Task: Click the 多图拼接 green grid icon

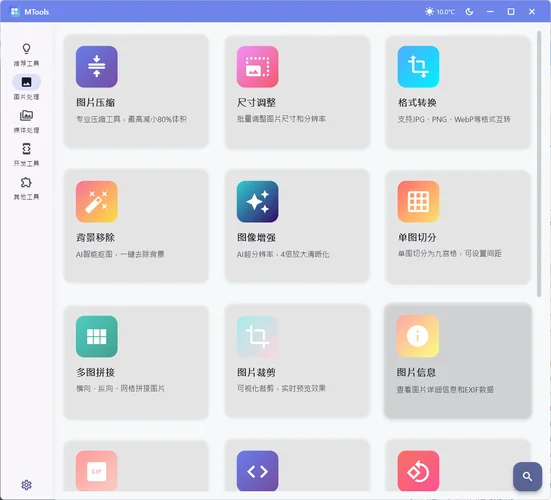Action: pos(97,337)
